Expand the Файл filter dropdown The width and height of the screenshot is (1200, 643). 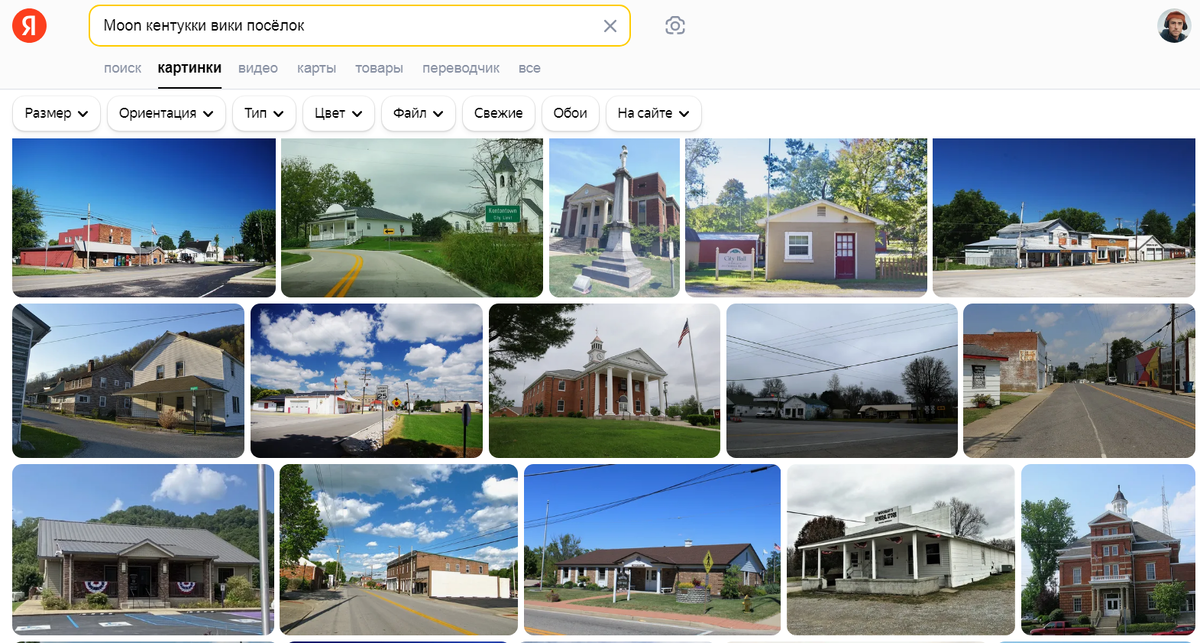(x=418, y=113)
